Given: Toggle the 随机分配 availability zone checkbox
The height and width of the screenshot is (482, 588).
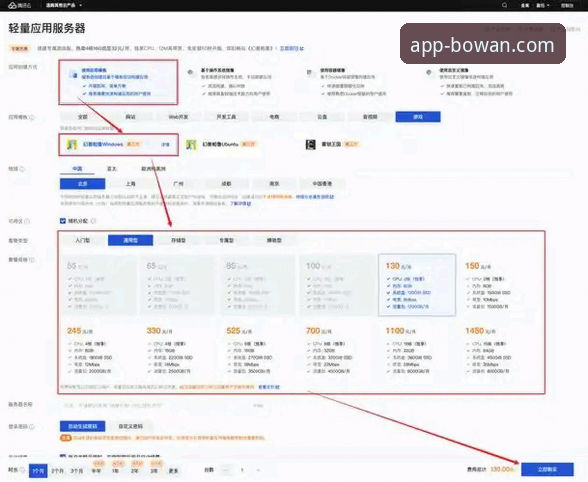Looking at the screenshot, I should 63,221.
